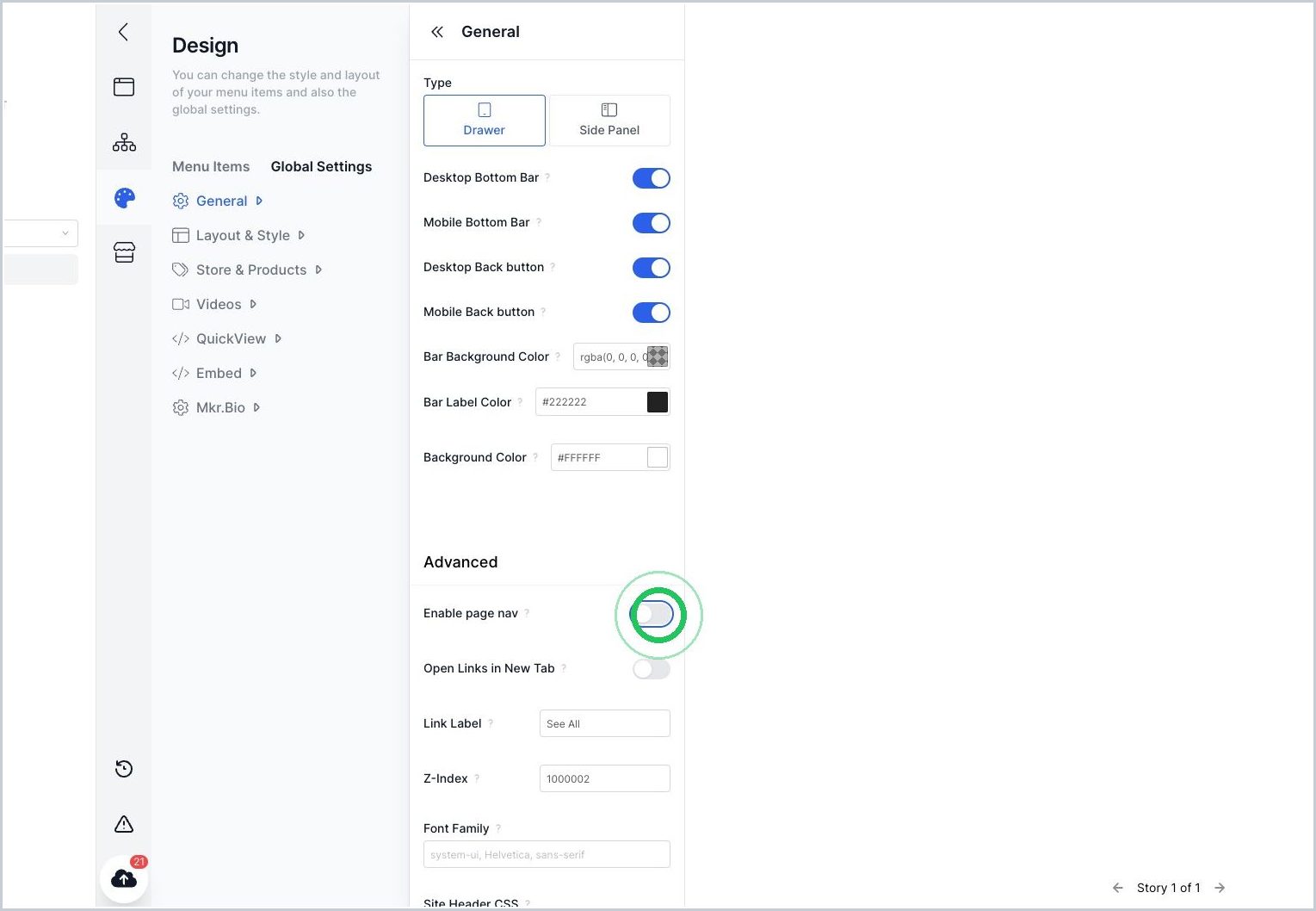Click the Mkr.Bio gear icon
This screenshot has height=911, width=1316.
[181, 407]
